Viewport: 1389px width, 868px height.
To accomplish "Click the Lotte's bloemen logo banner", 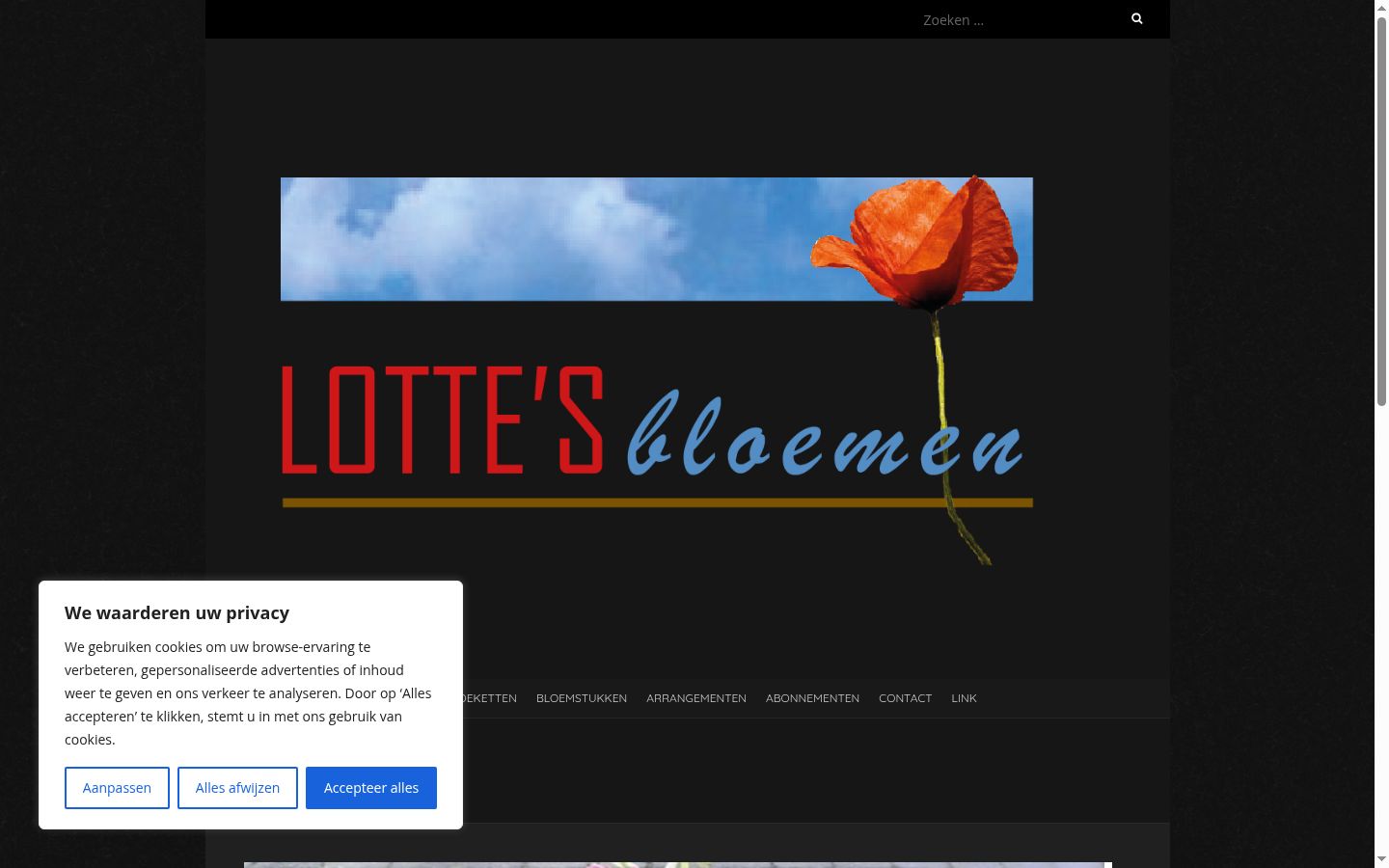I will (x=657, y=370).
